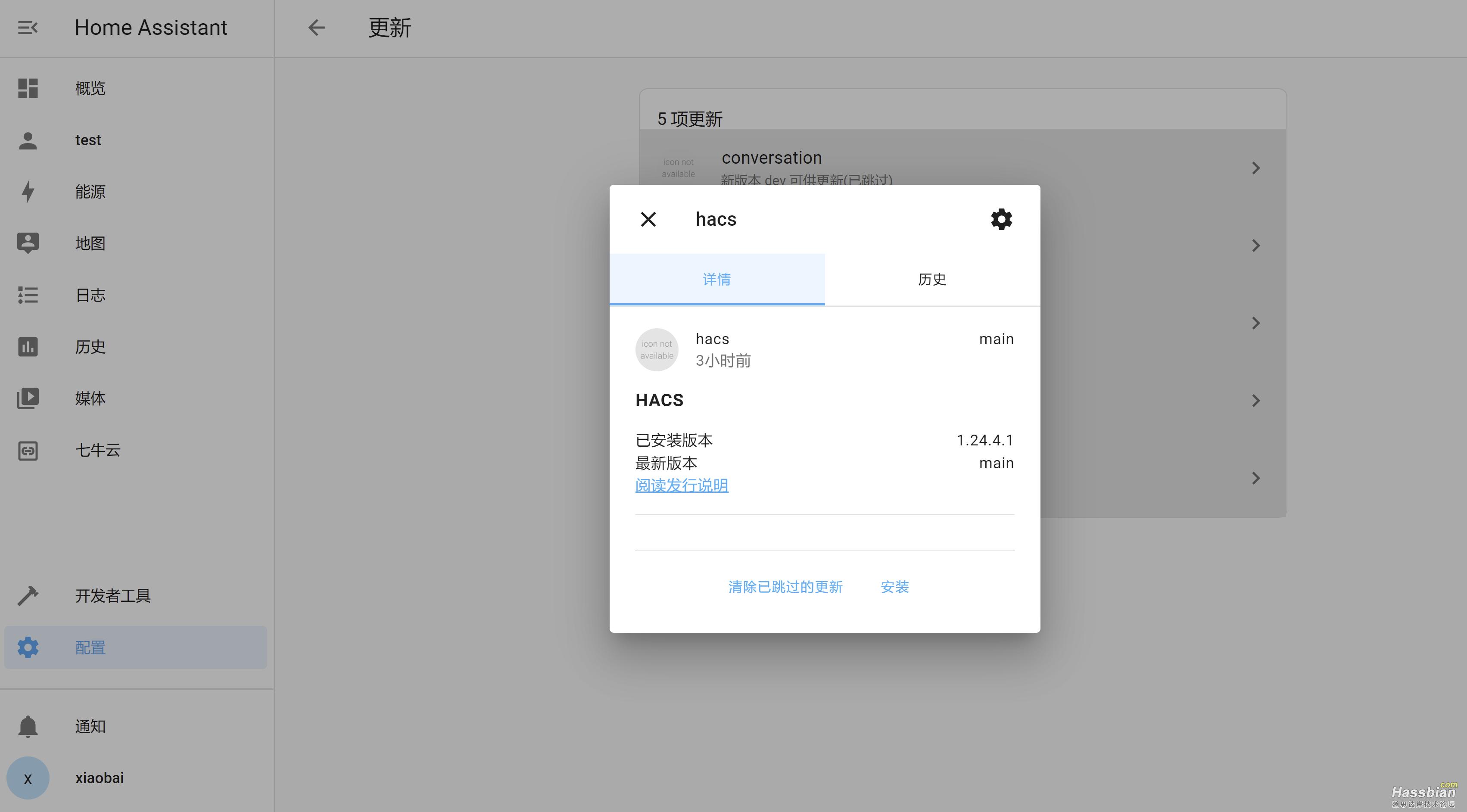Click the test person icon
This screenshot has width=1467, height=812.
[27, 140]
